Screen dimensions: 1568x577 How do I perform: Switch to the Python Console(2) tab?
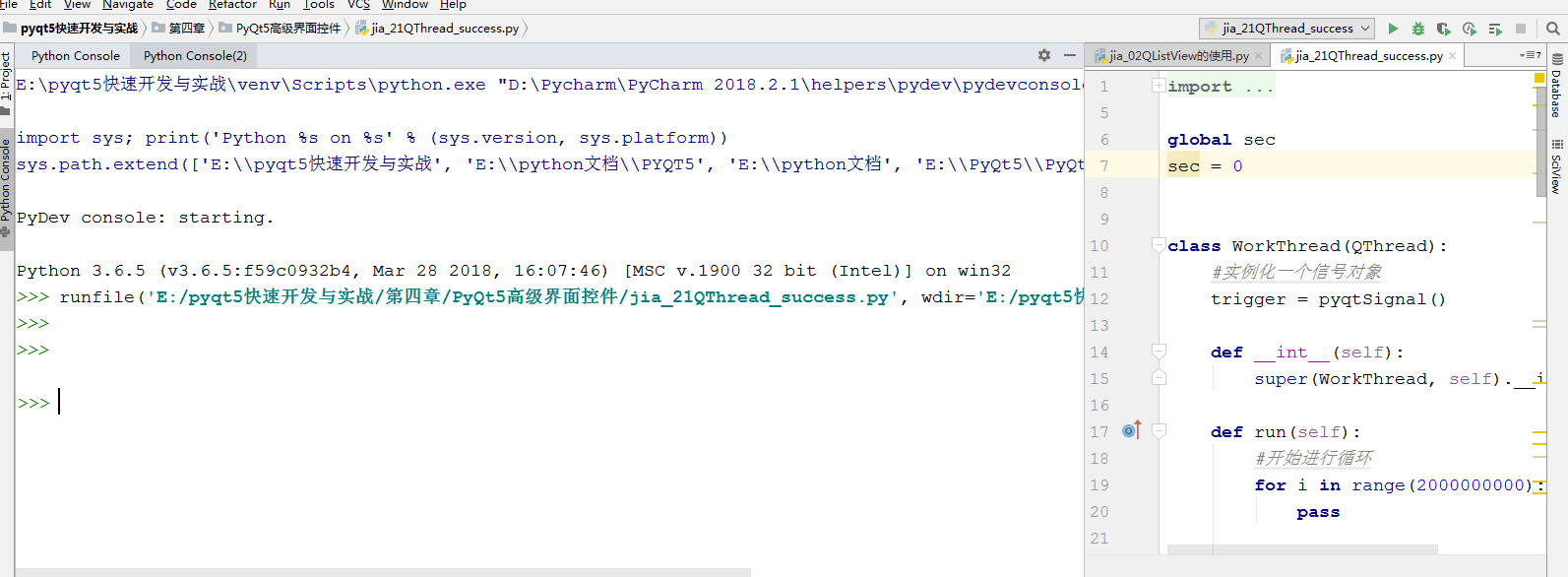point(195,56)
